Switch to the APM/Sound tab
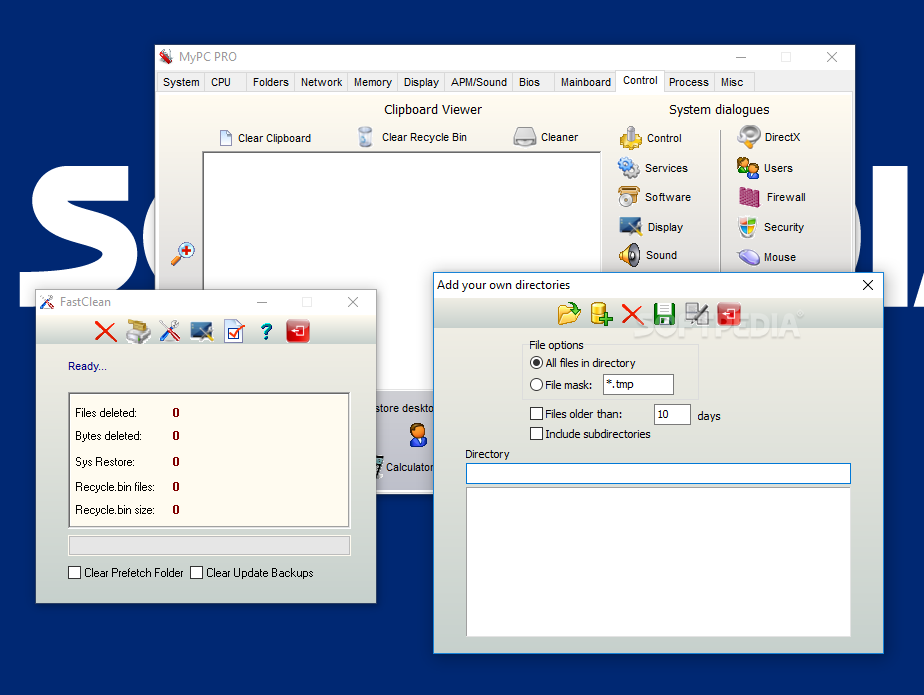The height and width of the screenshot is (695, 924). click(478, 82)
